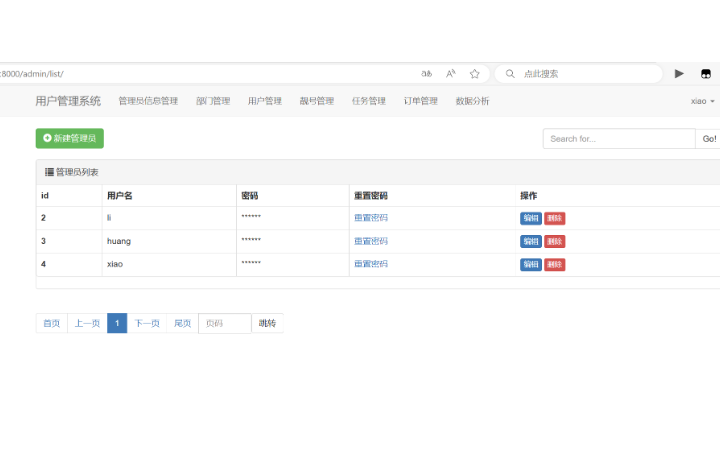This screenshot has width=720, height=450.
Task: Click the play arrow icon in browser toolbar
Action: pyautogui.click(x=679, y=73)
